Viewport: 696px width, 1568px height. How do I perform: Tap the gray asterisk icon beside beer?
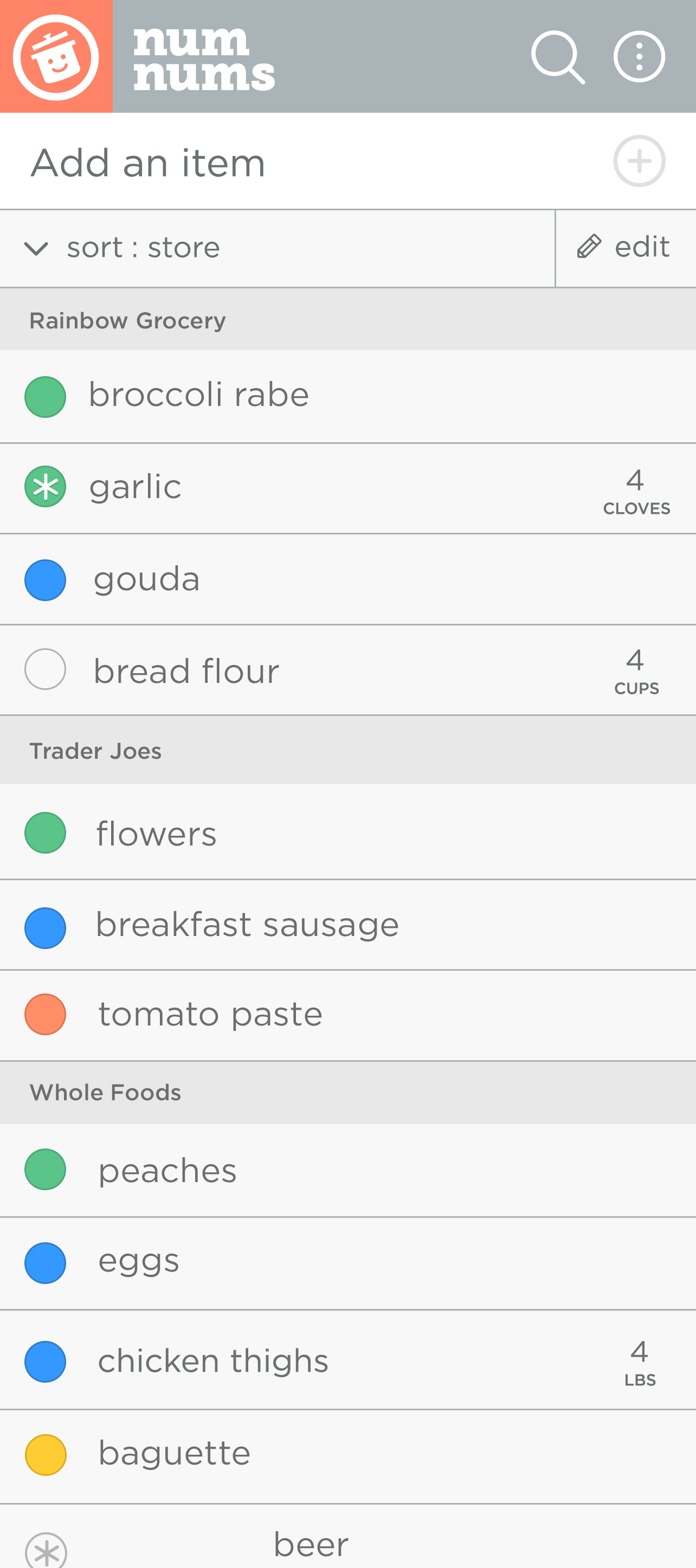46,1549
